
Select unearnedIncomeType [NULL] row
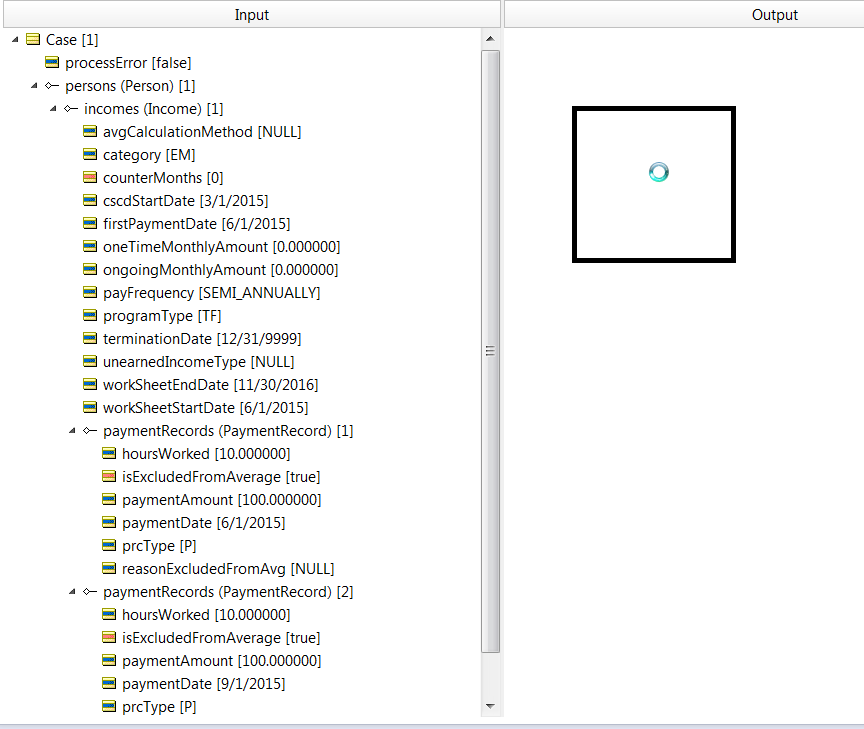tap(199, 362)
